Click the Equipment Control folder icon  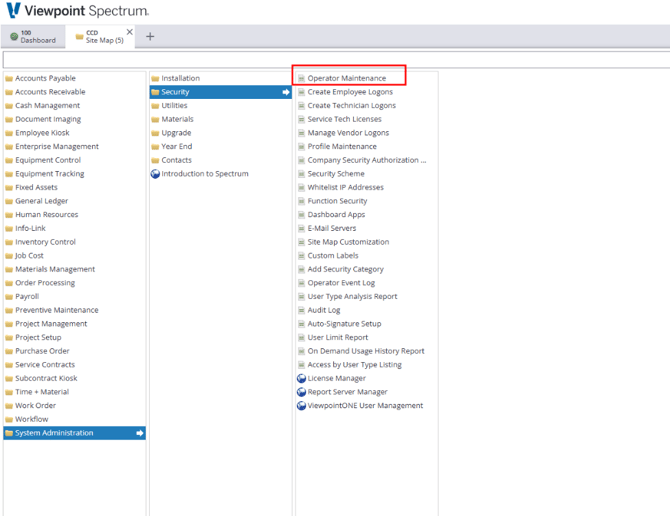click(x=9, y=161)
